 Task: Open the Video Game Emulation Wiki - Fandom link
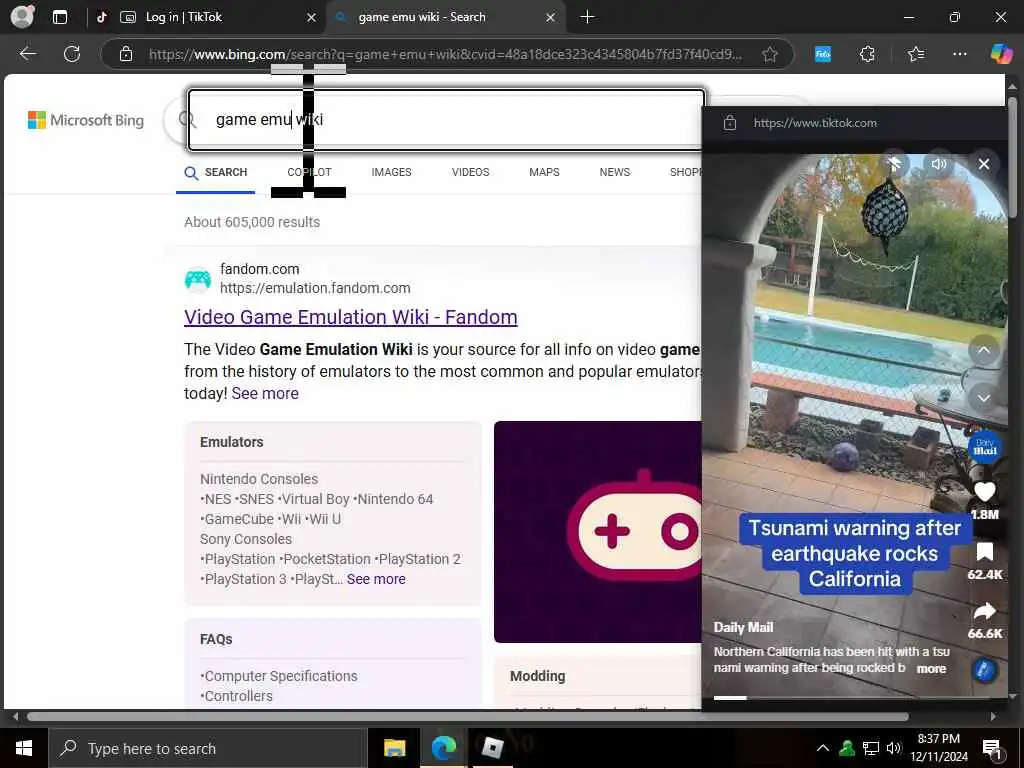tap(351, 317)
